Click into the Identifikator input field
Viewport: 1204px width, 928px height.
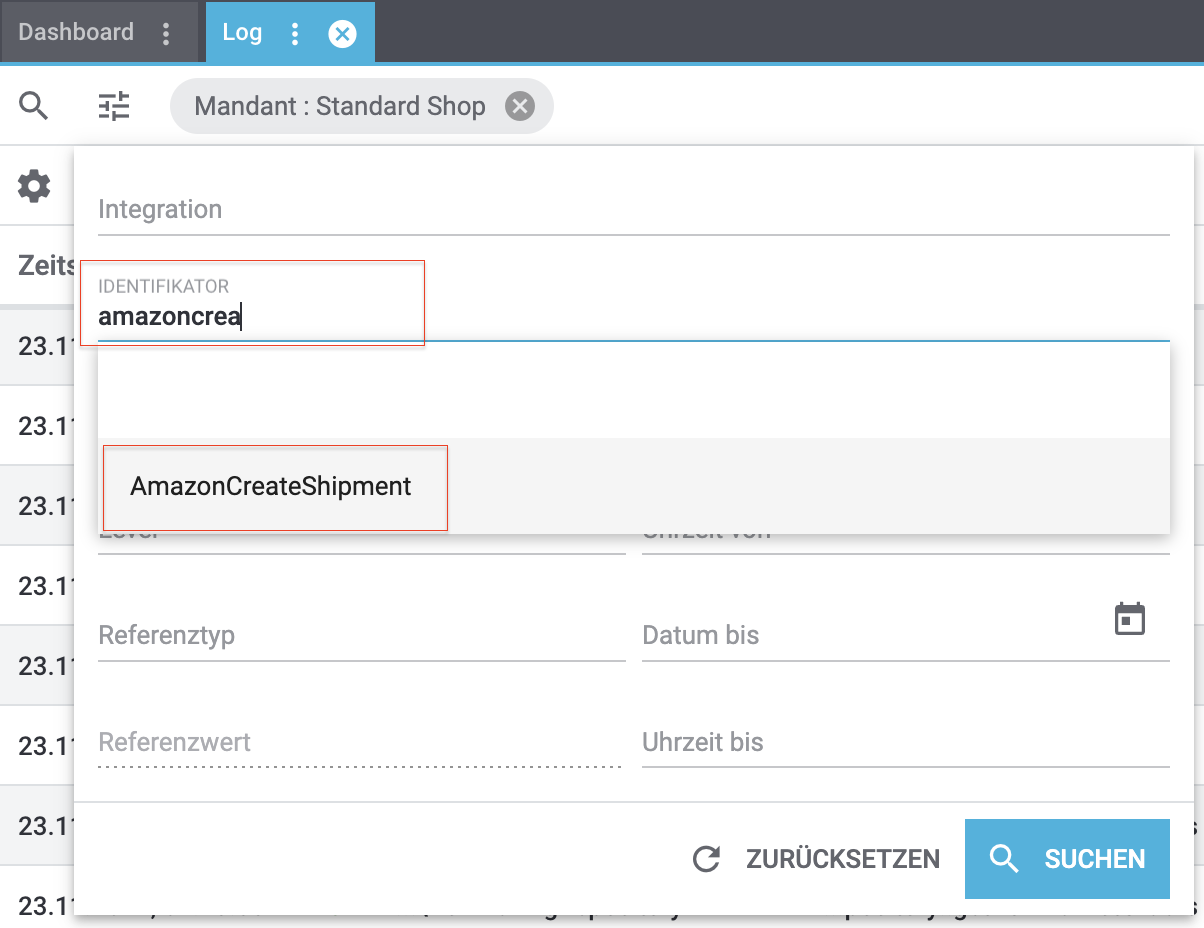tap(632, 318)
